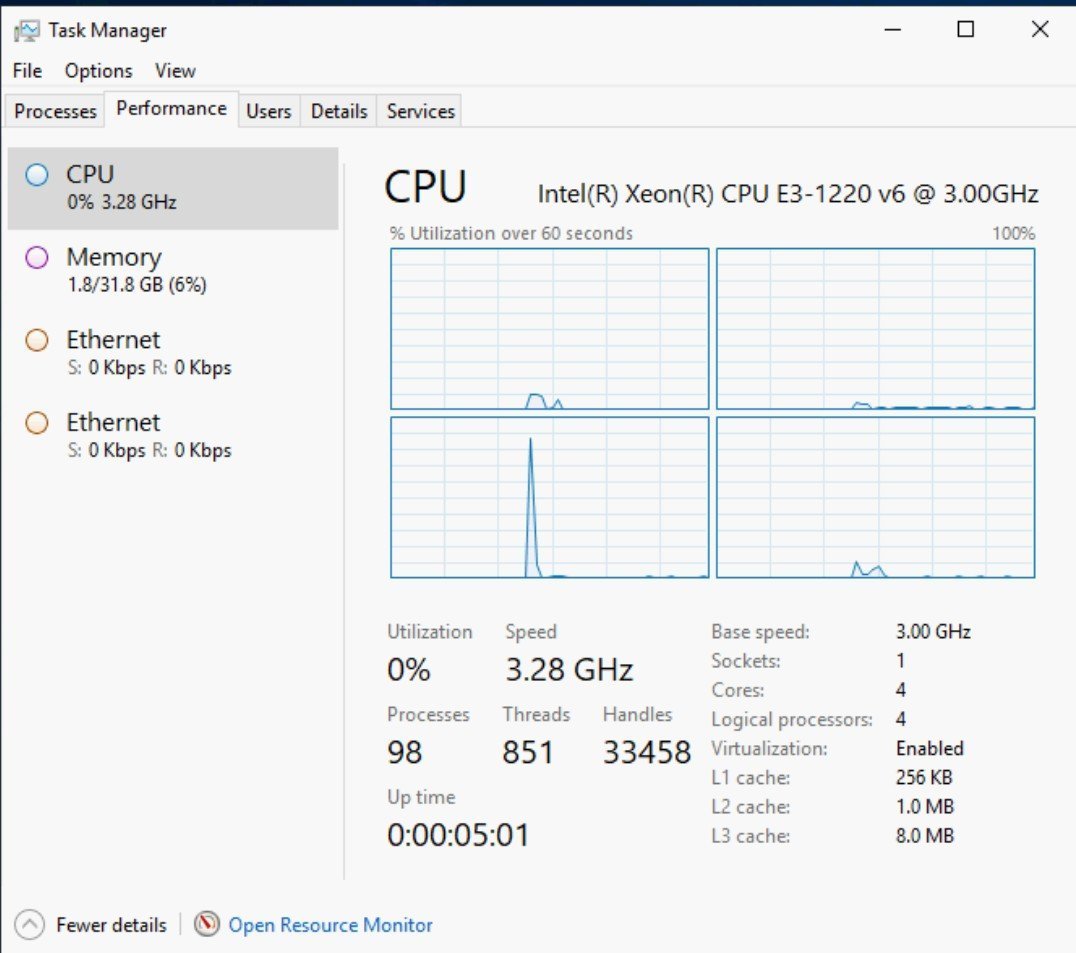The width and height of the screenshot is (1076, 953).
Task: Switch to the Performance tab
Action: click(172, 109)
